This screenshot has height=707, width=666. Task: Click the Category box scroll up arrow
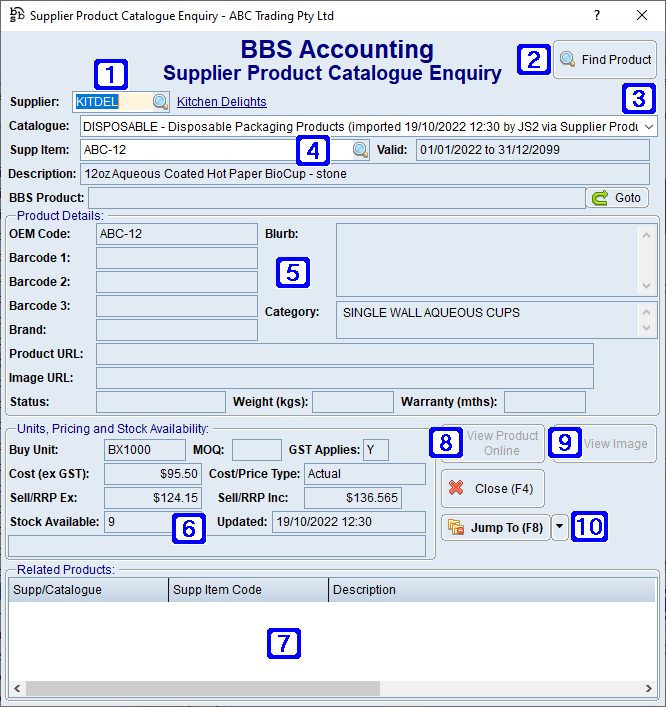pyautogui.click(x=646, y=312)
